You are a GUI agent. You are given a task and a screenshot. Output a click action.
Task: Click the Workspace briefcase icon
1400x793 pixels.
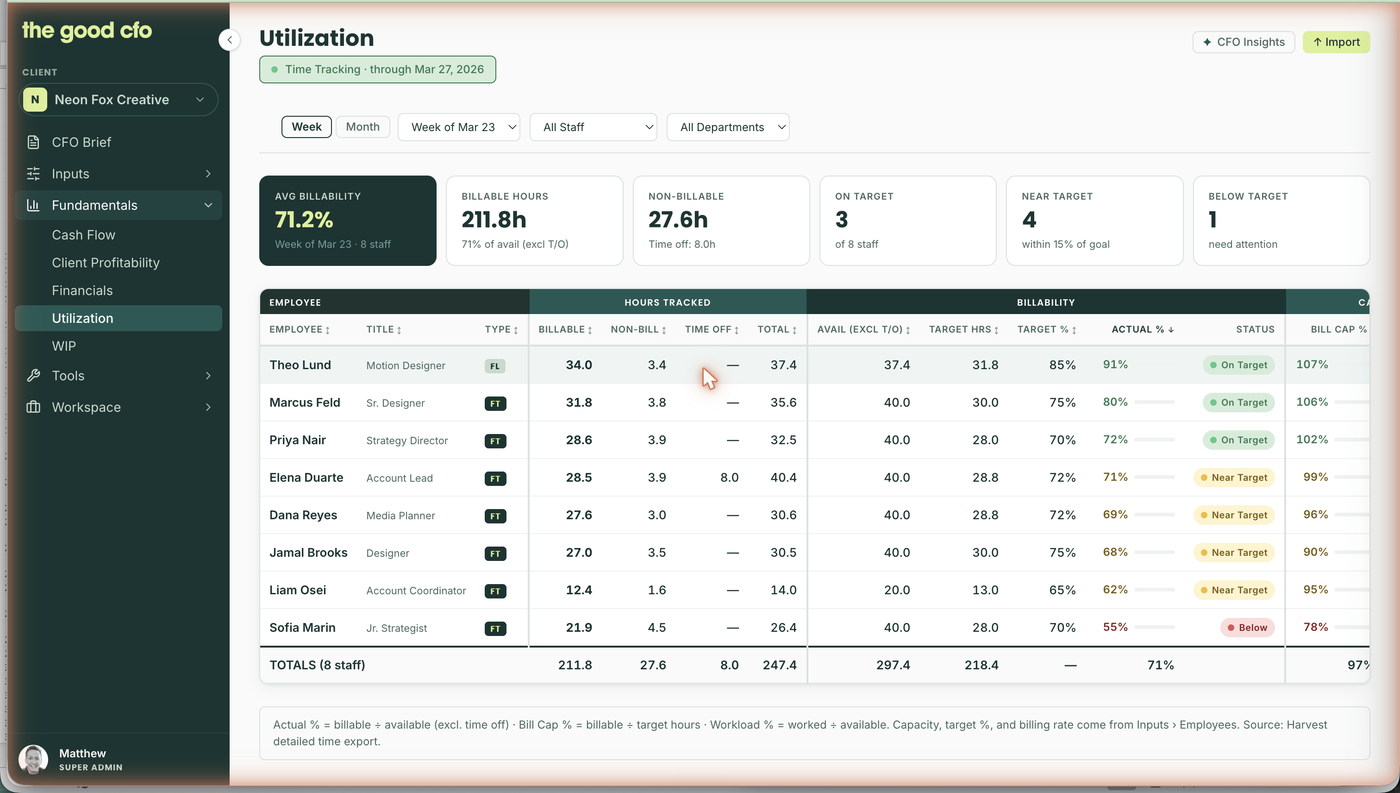[33, 407]
